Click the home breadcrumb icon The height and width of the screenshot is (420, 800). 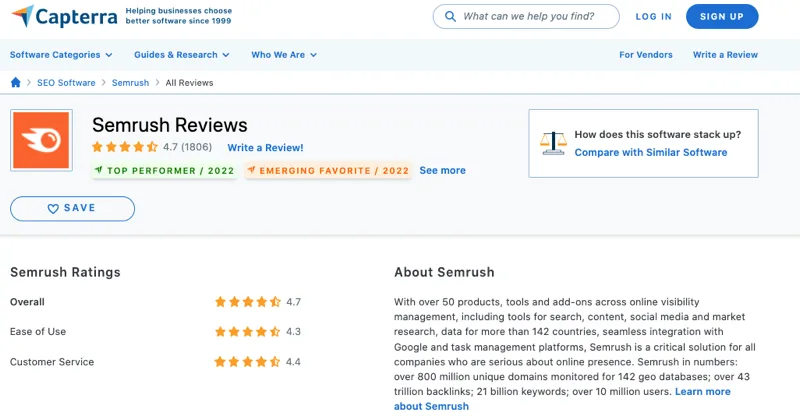16,83
